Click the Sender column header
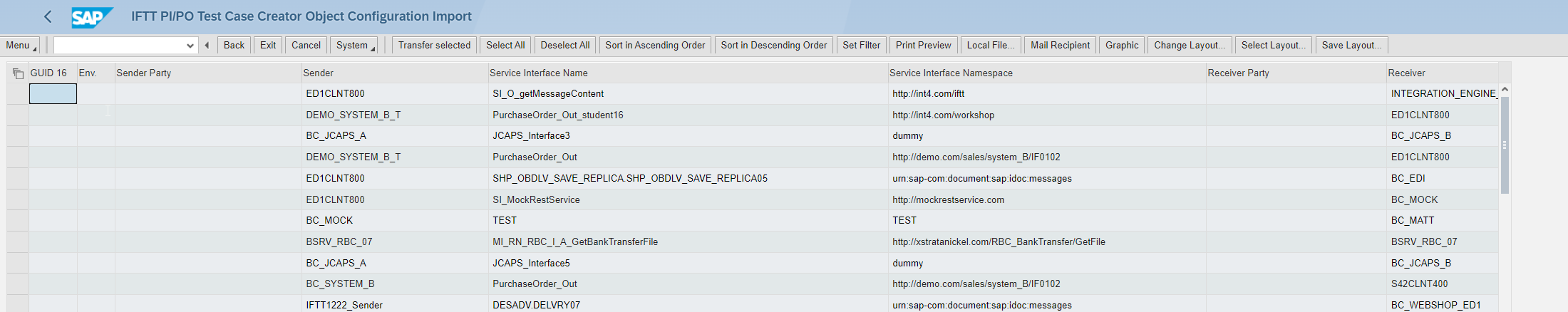 (x=318, y=73)
